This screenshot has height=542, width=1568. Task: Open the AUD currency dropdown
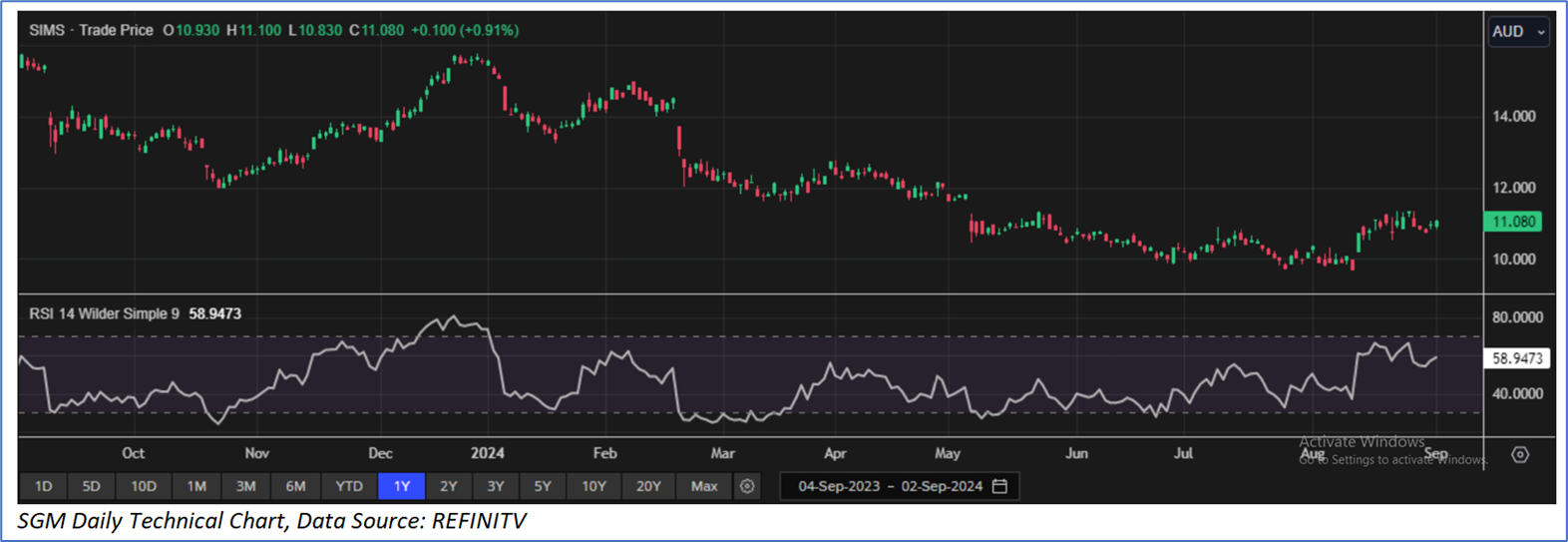pyautogui.click(x=1517, y=32)
